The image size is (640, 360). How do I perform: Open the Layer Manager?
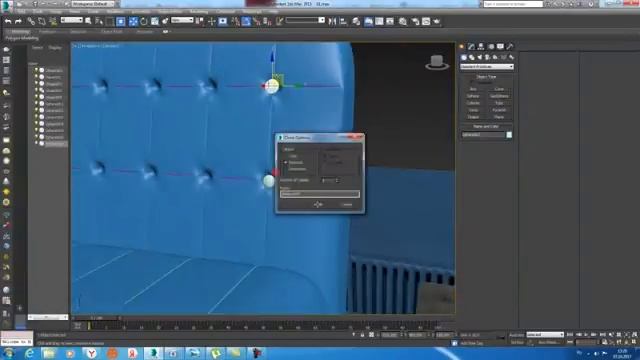tap(356, 21)
